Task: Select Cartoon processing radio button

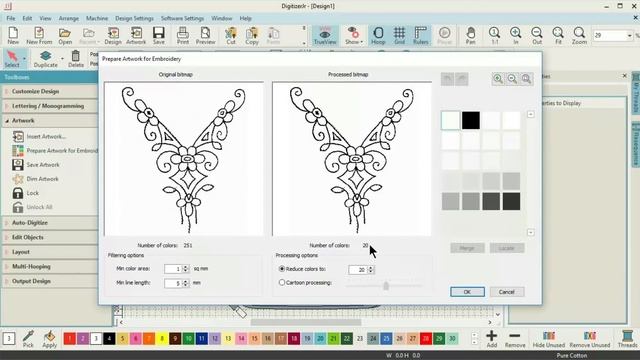Action: point(282,282)
